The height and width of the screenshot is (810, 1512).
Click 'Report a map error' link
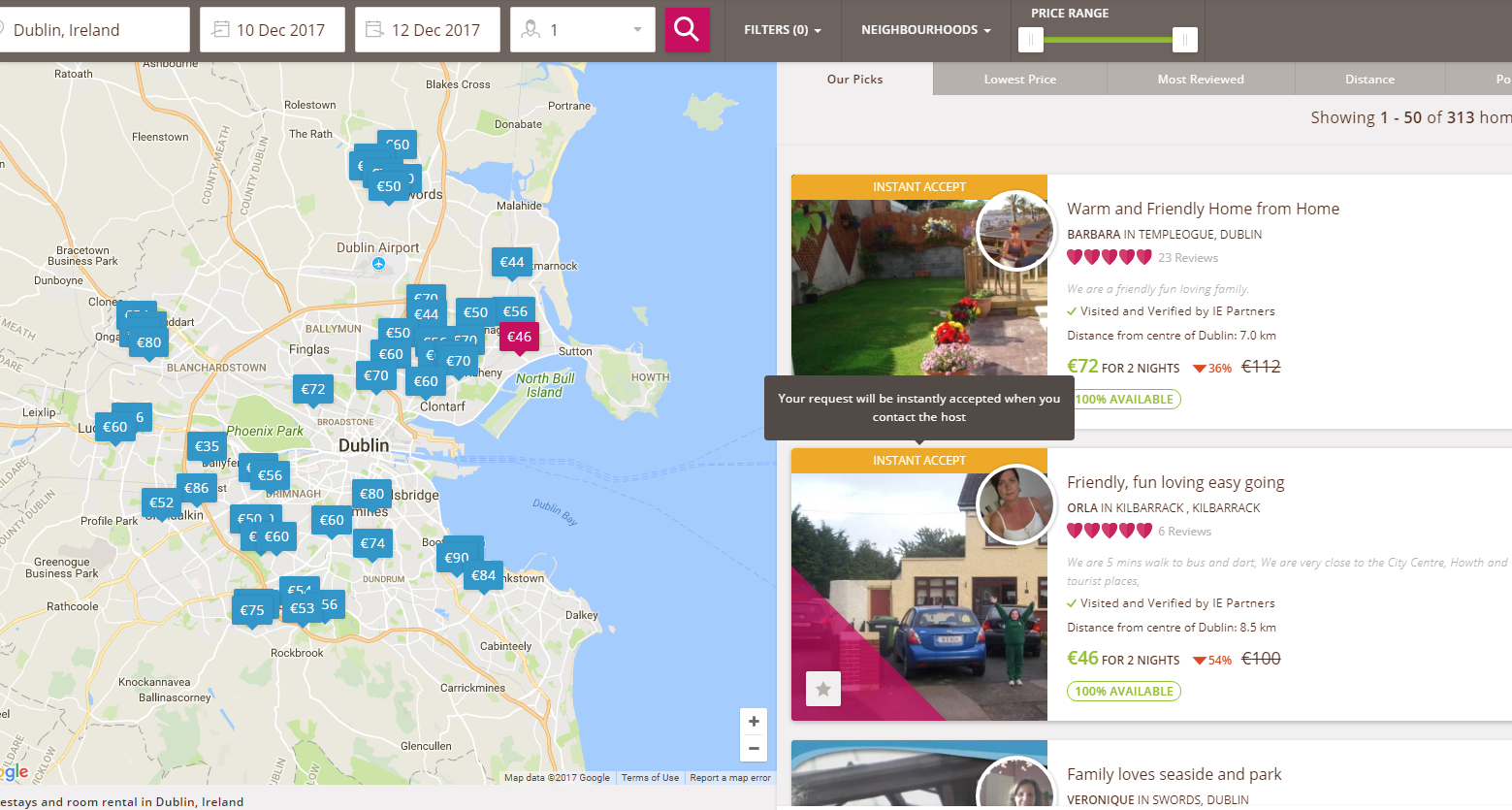click(x=730, y=778)
